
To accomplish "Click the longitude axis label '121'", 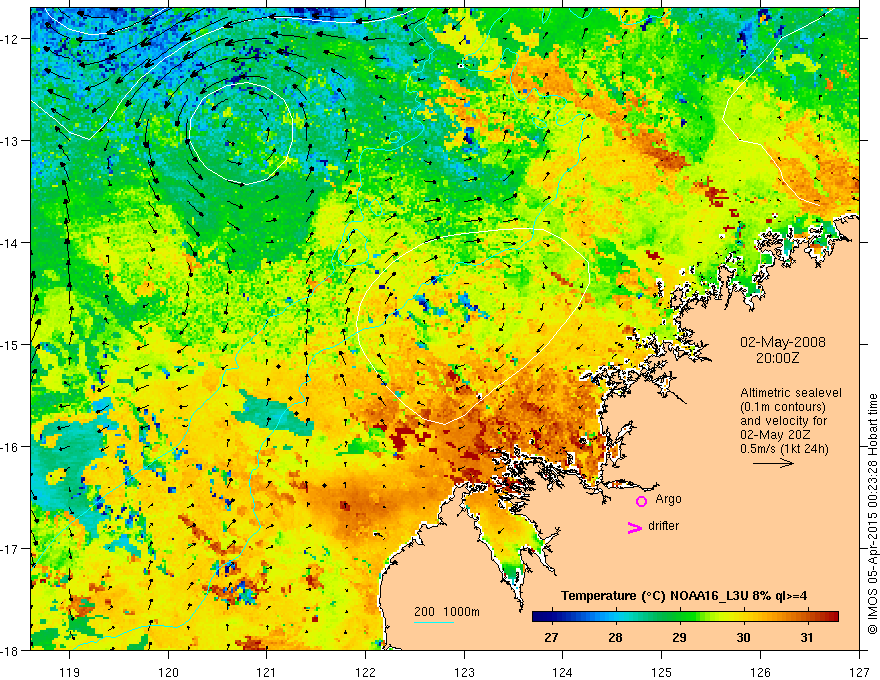I will (x=267, y=673).
